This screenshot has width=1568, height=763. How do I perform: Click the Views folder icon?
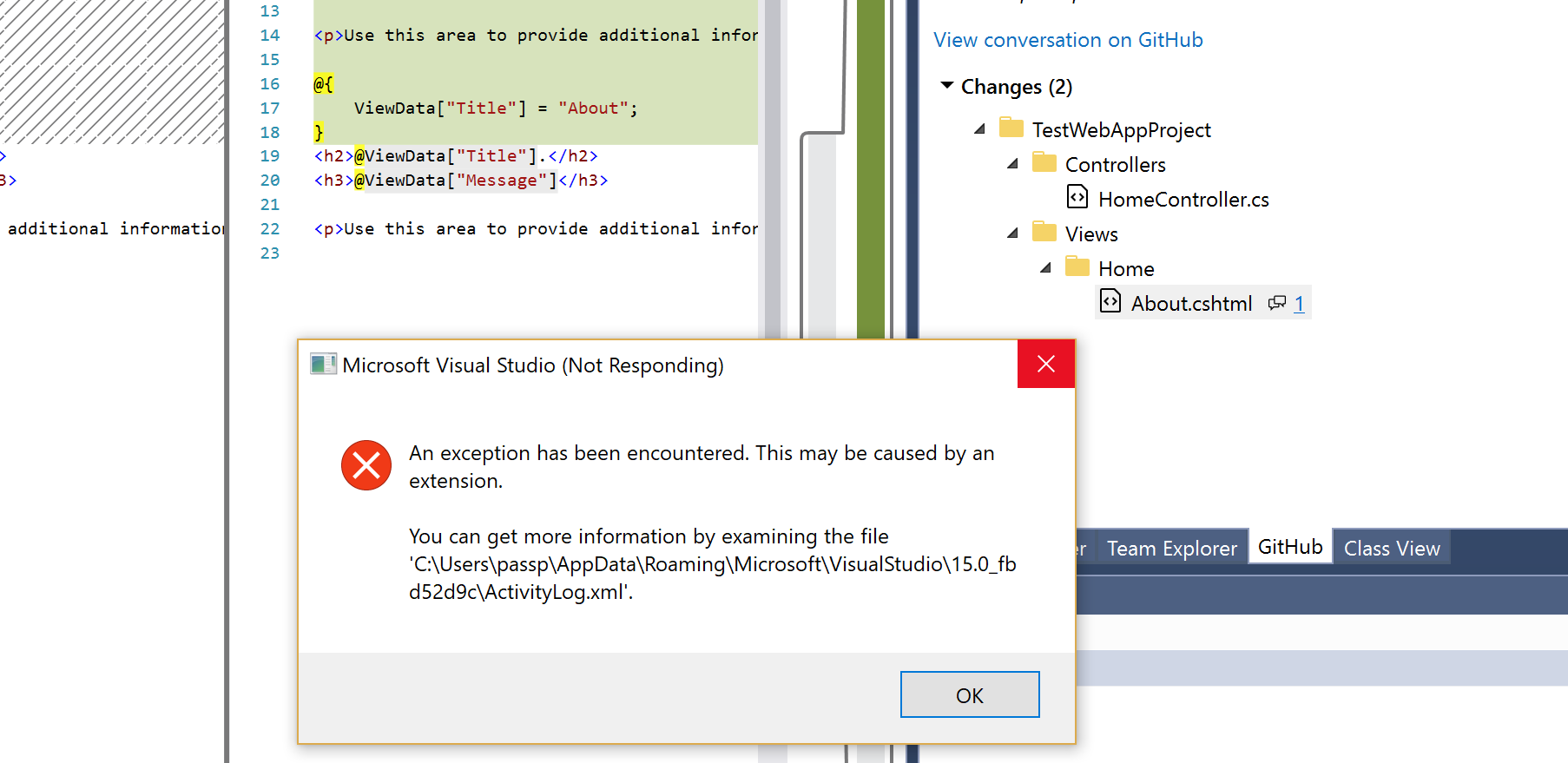(1044, 232)
